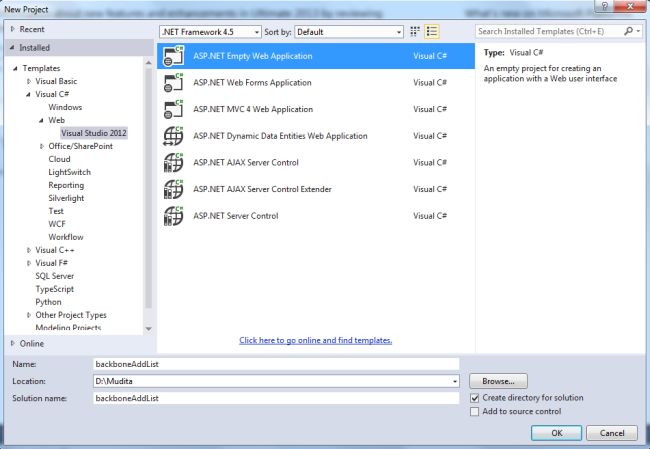This screenshot has height=449, width=650.
Task: Collapse the Installed section
Action: click(x=12, y=48)
